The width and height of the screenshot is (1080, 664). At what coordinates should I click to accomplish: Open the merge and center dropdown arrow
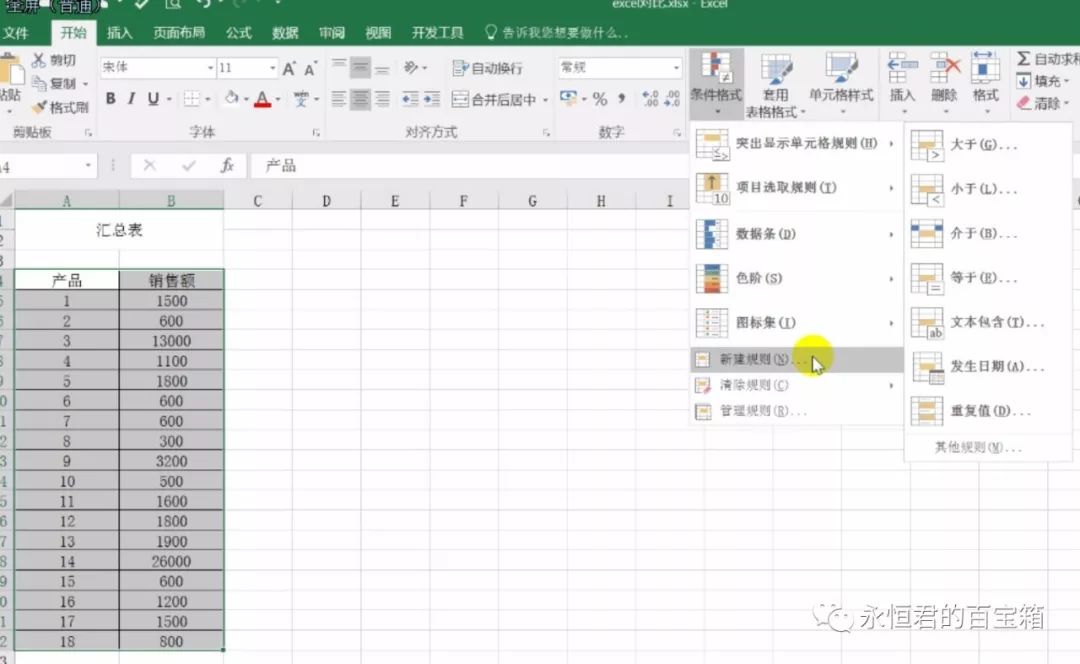pyautogui.click(x=545, y=101)
